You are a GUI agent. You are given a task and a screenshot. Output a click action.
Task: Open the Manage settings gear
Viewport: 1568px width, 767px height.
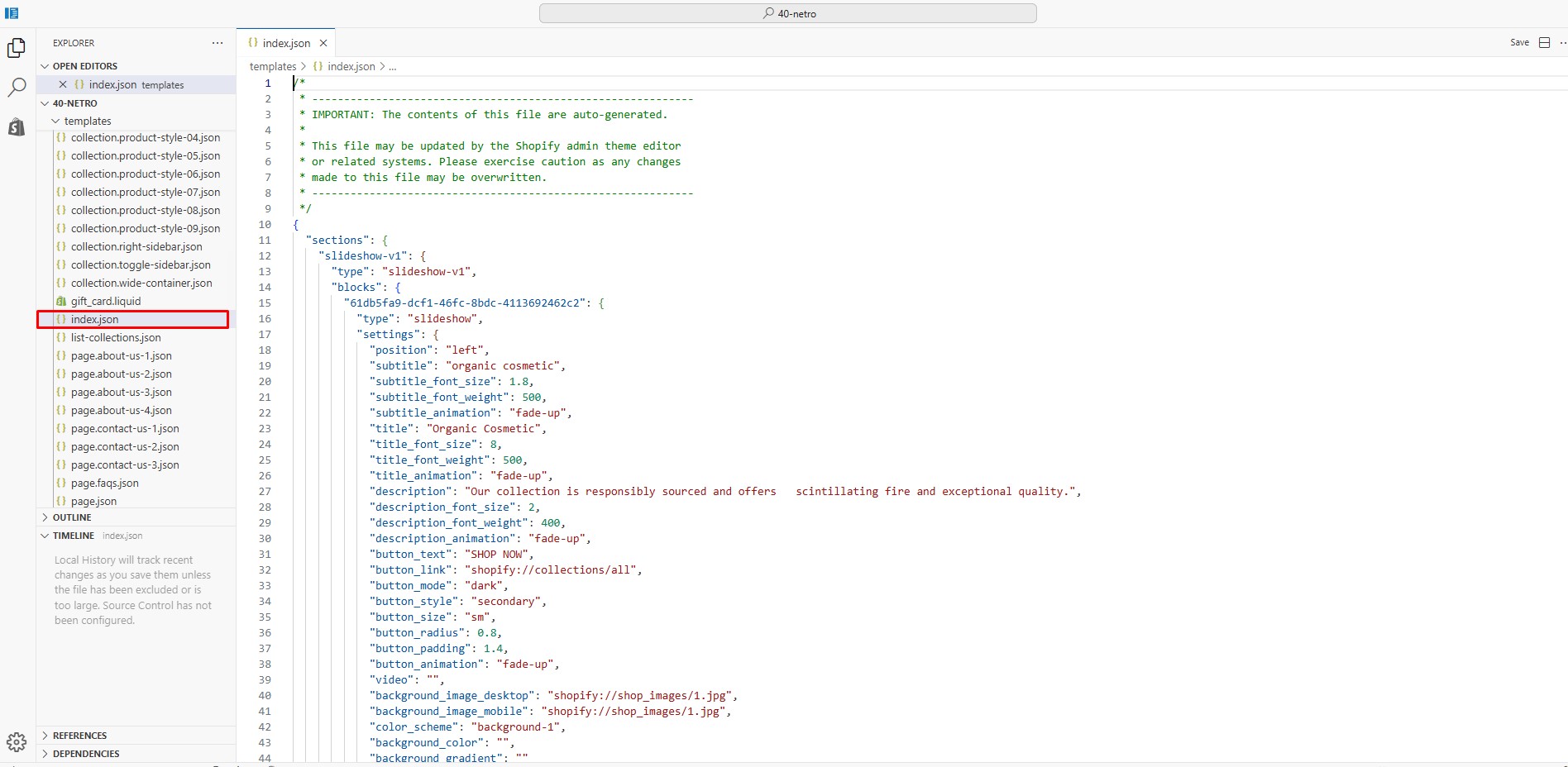click(17, 742)
